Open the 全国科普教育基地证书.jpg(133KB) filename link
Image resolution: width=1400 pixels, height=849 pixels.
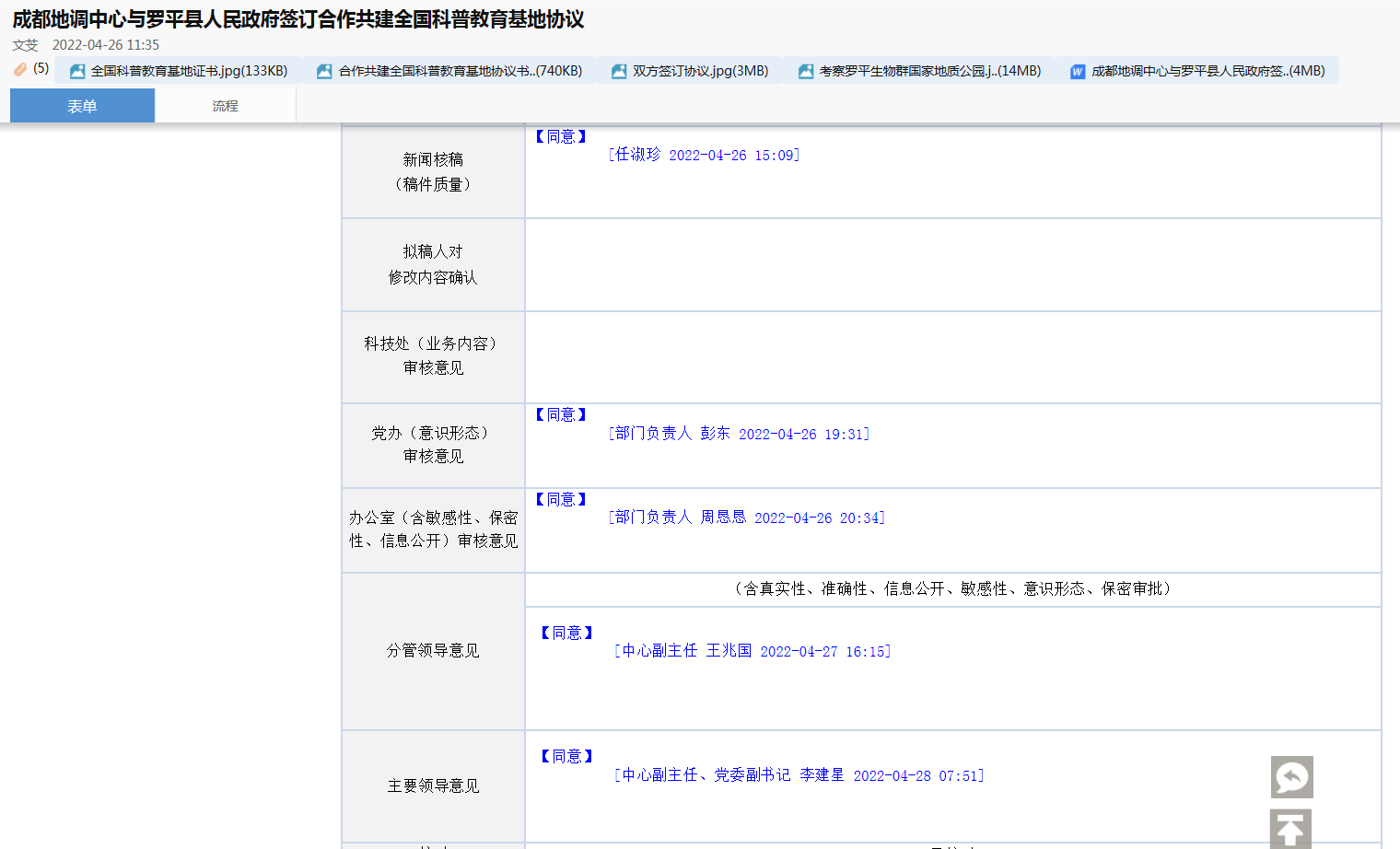[x=189, y=71]
